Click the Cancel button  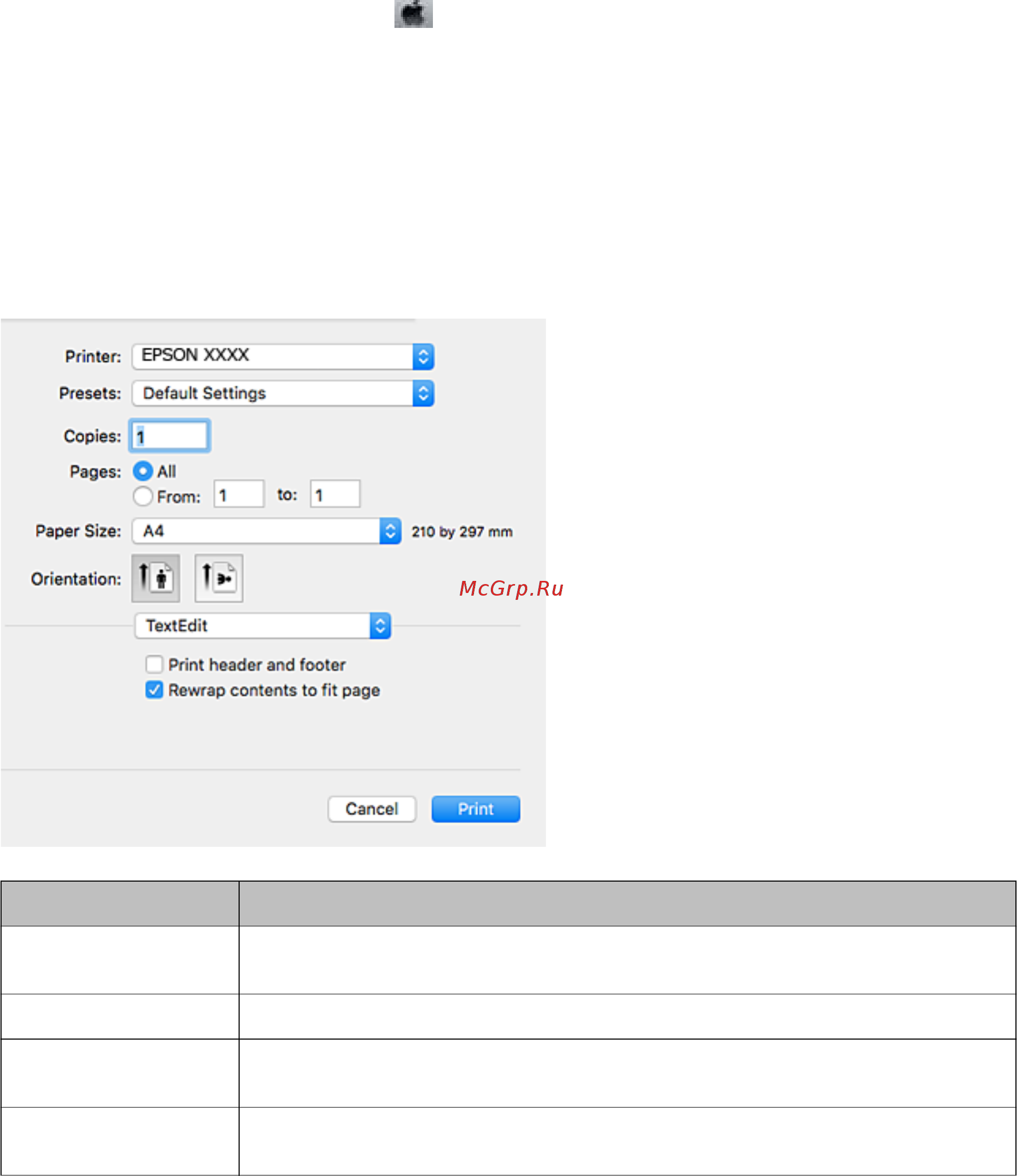[x=372, y=809]
